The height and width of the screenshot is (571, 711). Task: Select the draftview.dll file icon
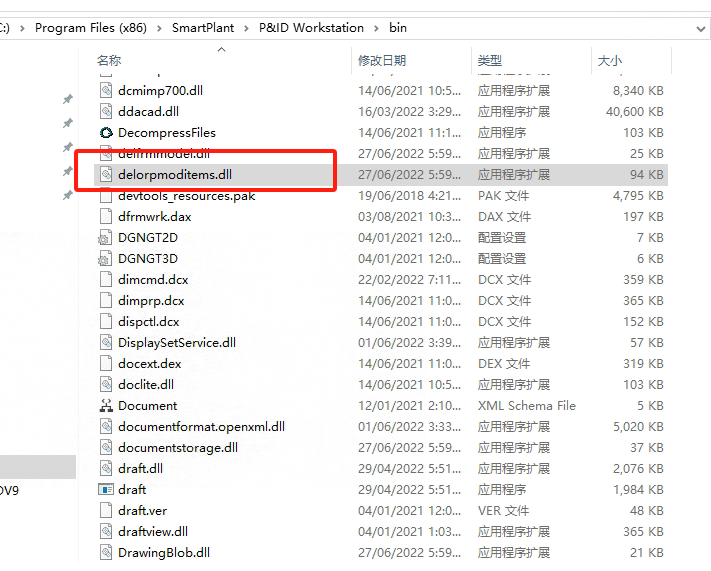tap(106, 531)
